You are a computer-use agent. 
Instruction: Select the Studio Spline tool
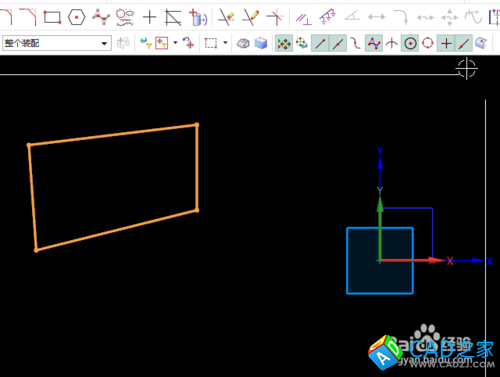[101, 17]
